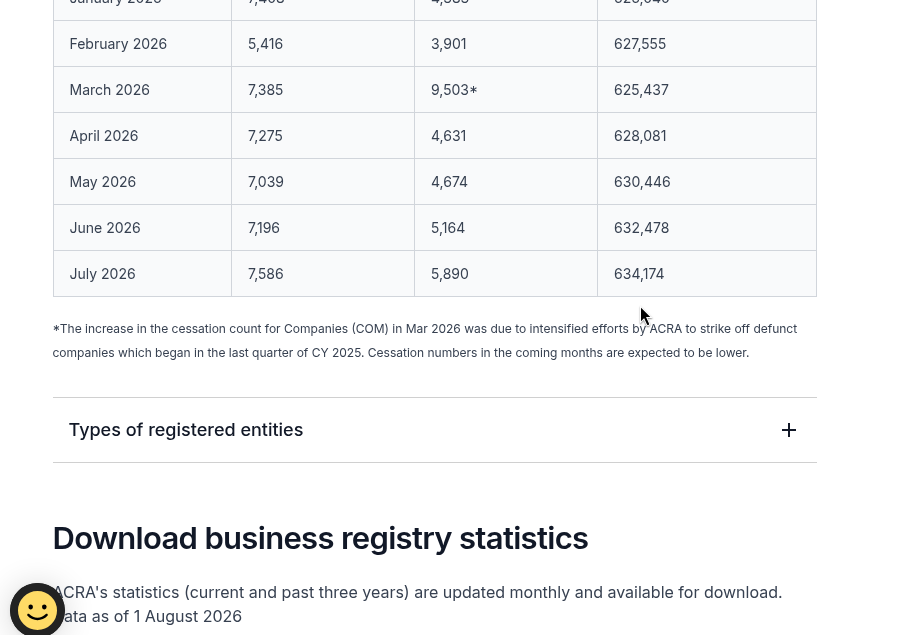The image size is (921, 635).
Task: Click the ACRA statistics updated monthly paragraph
Action: (x=418, y=604)
